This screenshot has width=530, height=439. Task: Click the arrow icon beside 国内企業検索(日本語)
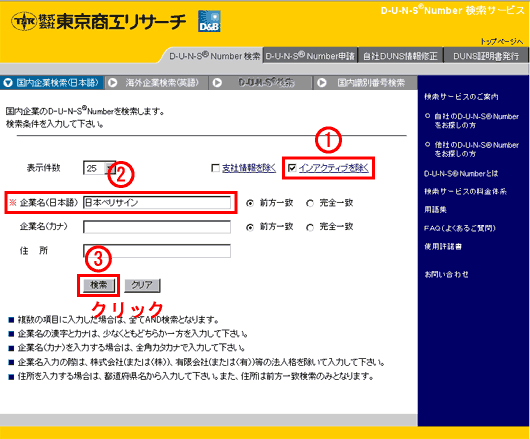8,83
